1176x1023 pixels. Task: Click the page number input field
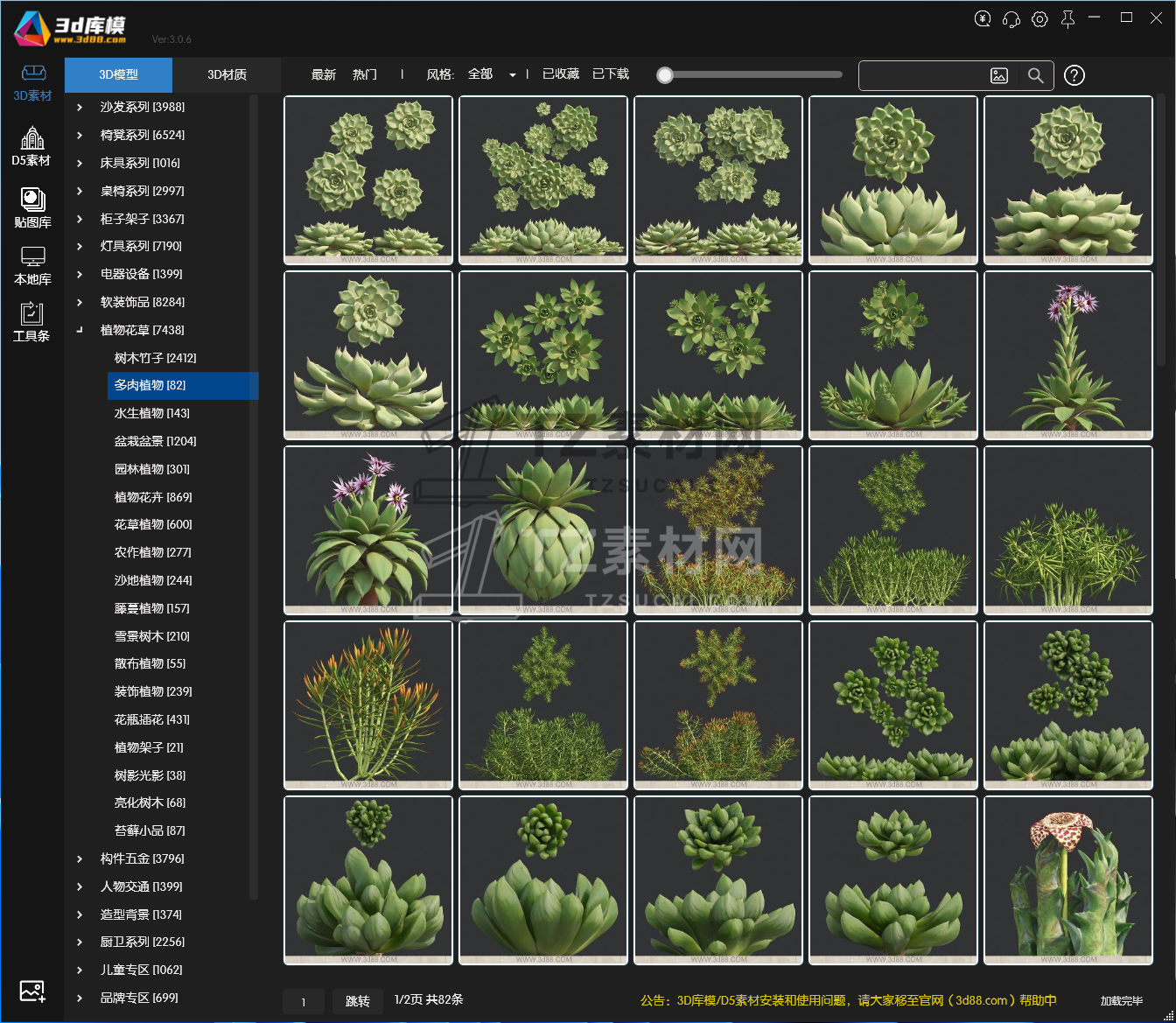[x=304, y=1001]
